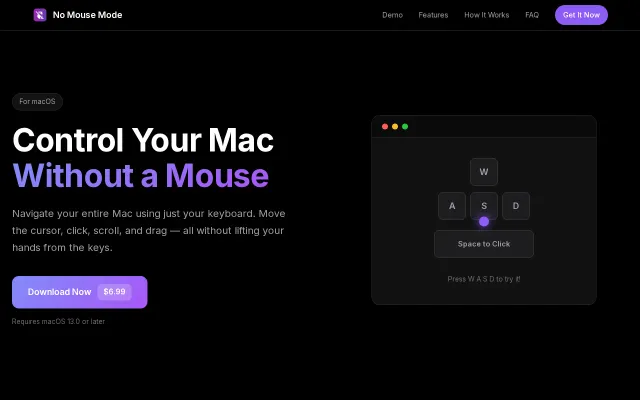Click 'Requires macOS 13.0 or later' text

(x=58, y=322)
